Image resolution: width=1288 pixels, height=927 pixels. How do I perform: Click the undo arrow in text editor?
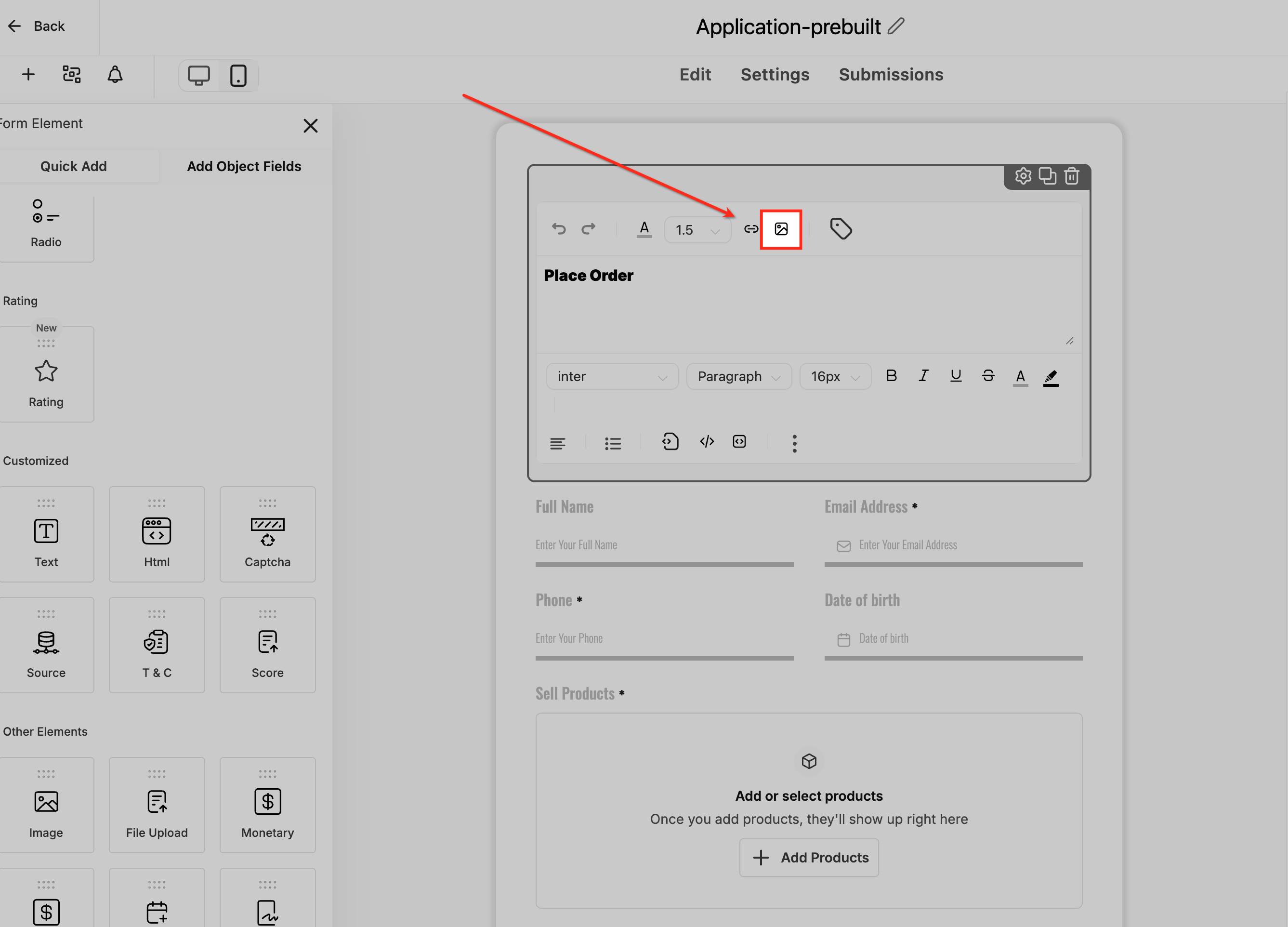[x=559, y=229]
